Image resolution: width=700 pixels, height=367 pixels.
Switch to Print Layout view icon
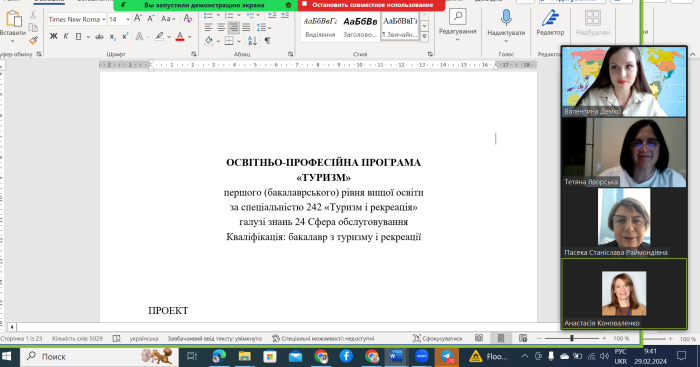501,338
